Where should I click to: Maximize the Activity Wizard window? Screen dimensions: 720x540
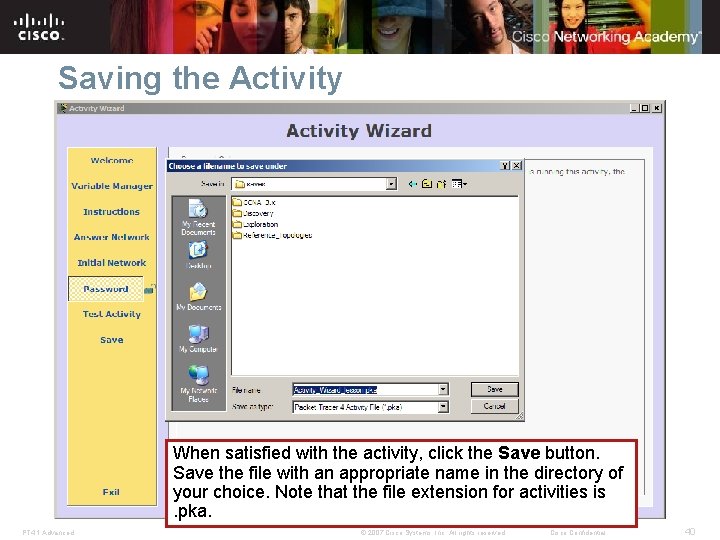coord(645,108)
